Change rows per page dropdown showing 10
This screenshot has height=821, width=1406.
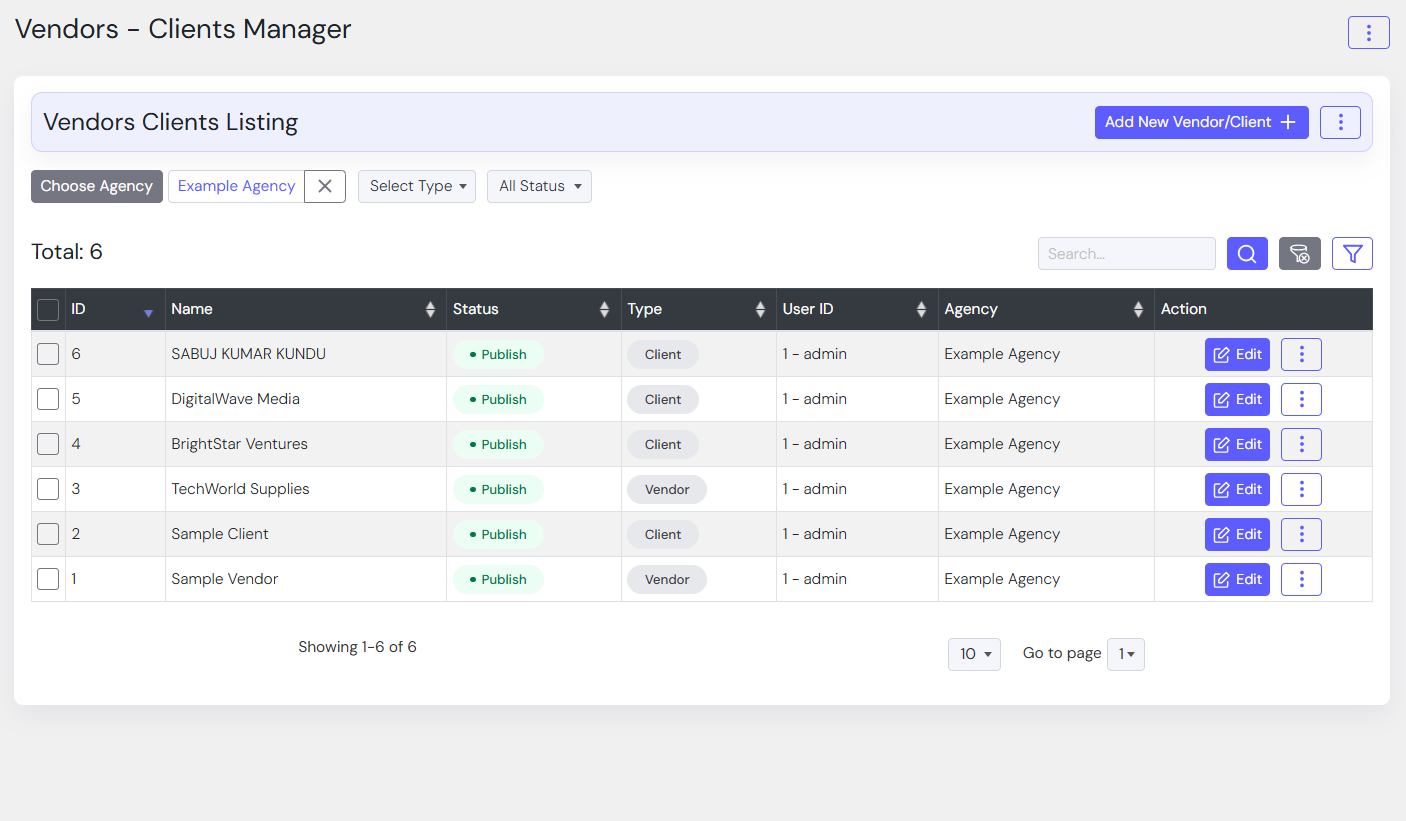[x=974, y=654]
